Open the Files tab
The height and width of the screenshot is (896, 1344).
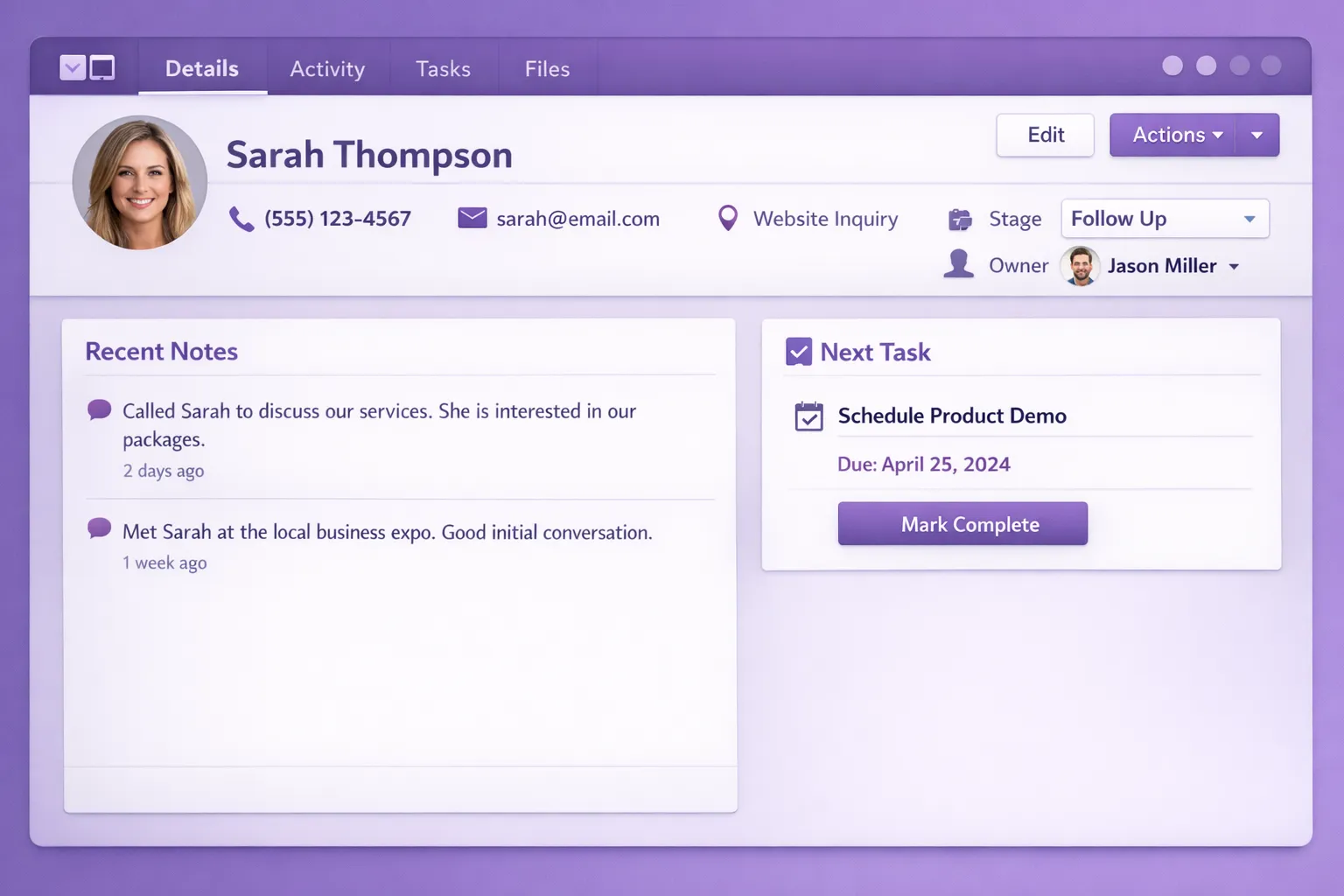(547, 68)
